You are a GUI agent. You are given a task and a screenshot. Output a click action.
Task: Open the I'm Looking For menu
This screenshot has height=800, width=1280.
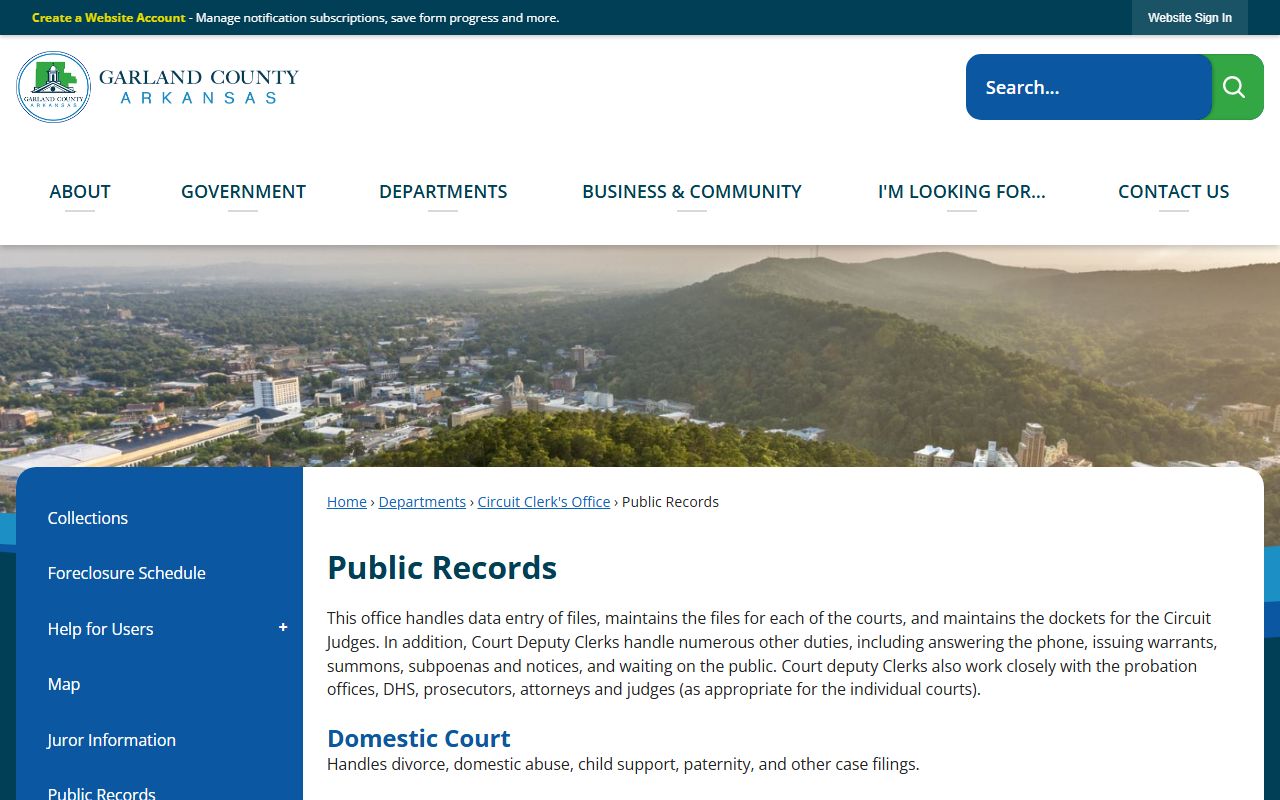(x=962, y=192)
